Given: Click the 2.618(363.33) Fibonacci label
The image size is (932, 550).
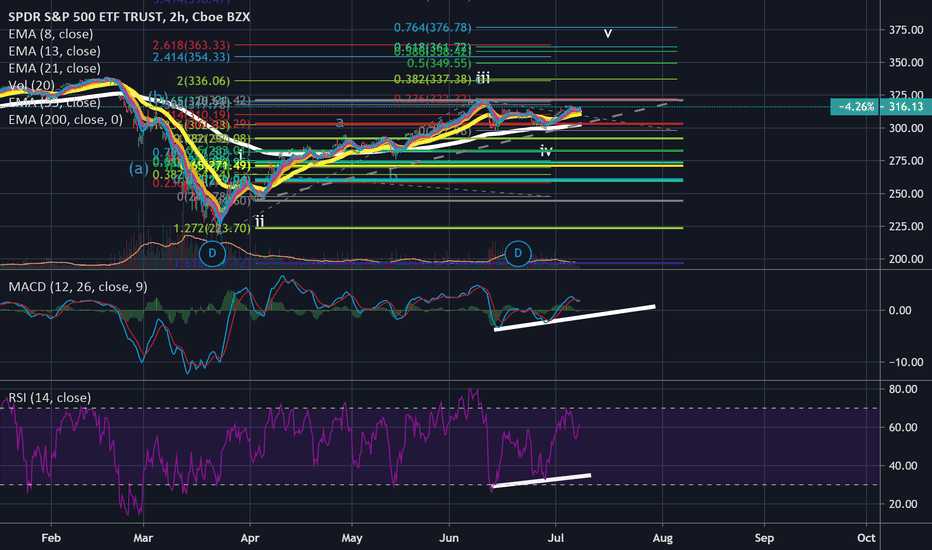Looking at the screenshot, I should [191, 45].
